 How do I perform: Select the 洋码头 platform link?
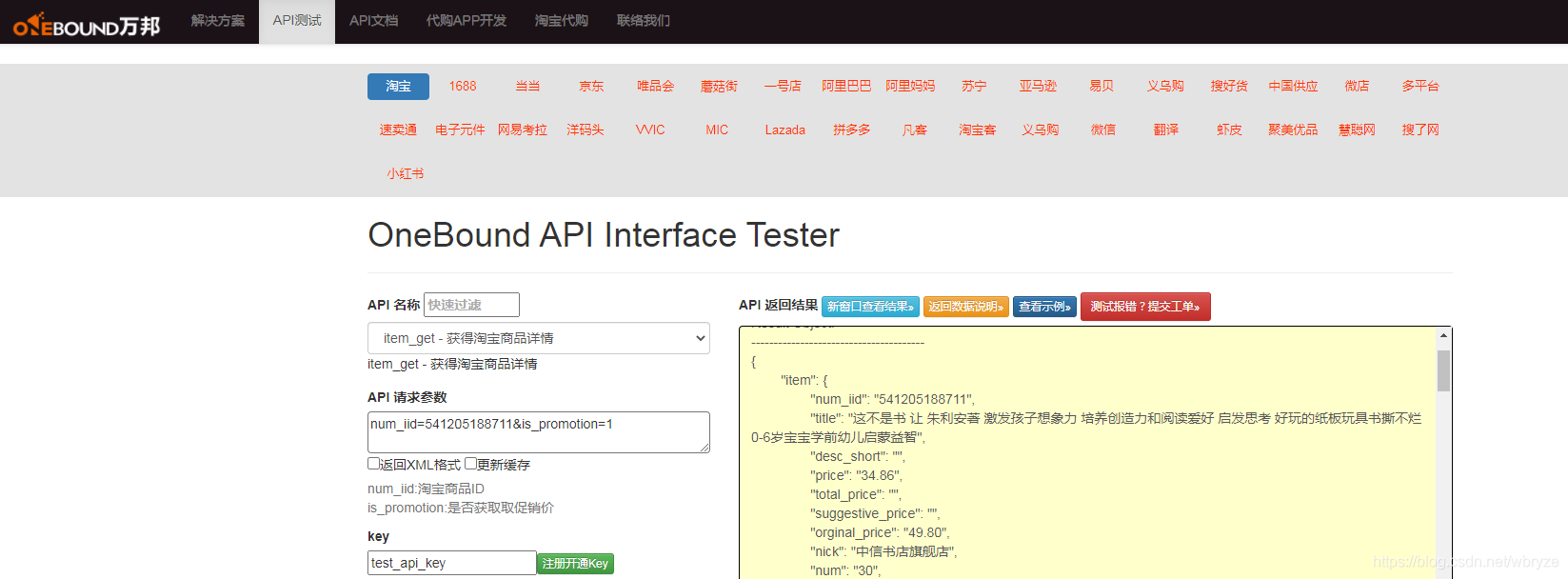click(x=586, y=130)
